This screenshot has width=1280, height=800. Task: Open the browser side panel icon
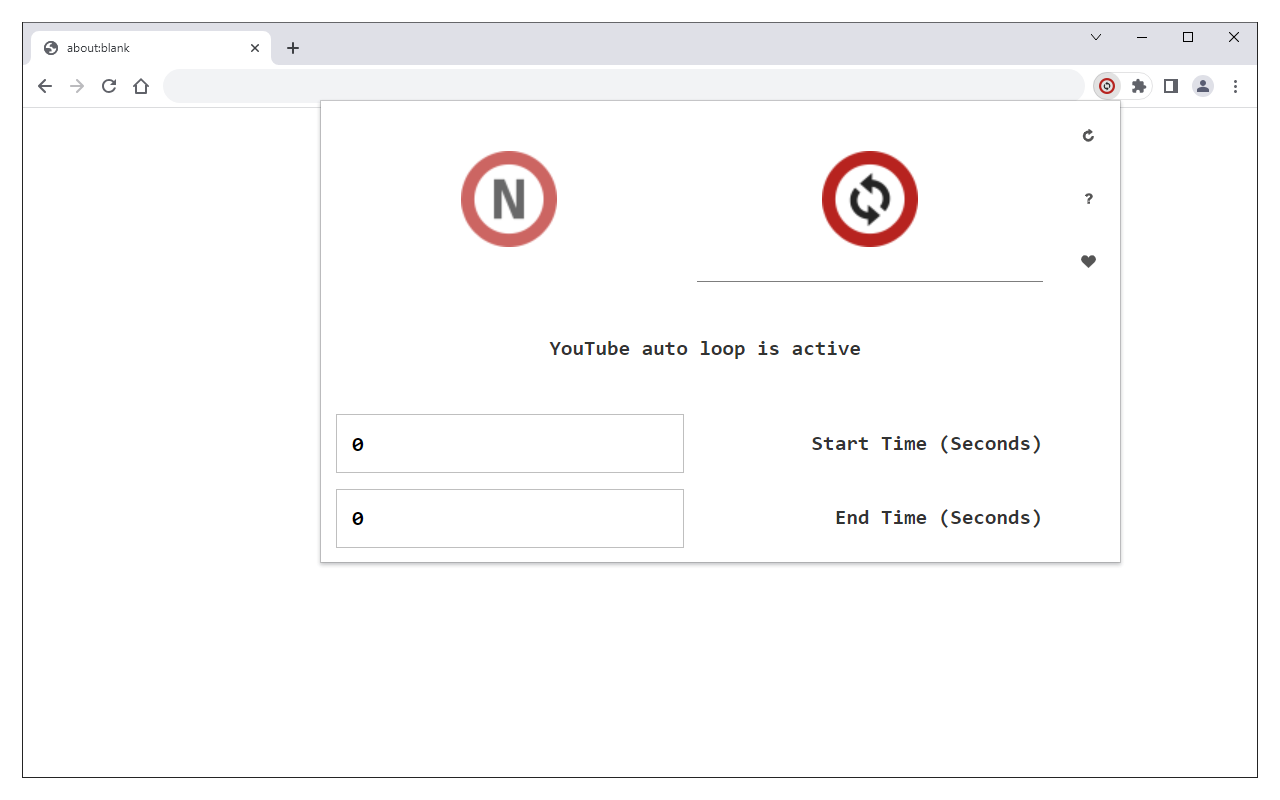tap(1171, 86)
